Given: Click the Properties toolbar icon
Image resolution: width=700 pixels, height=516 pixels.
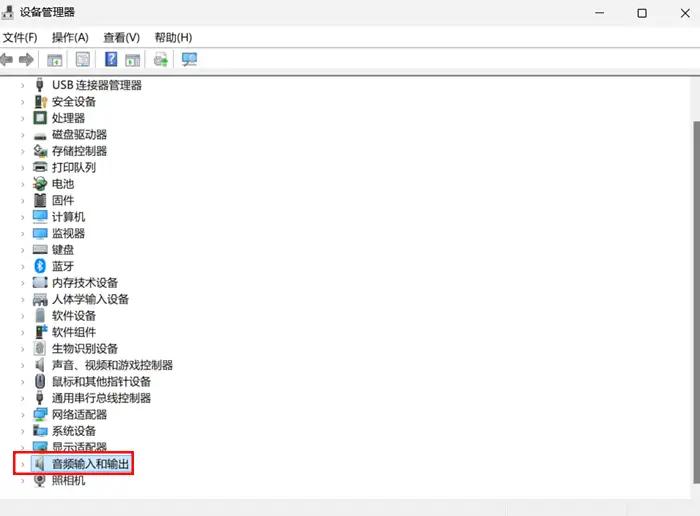Looking at the screenshot, I should (x=82, y=60).
